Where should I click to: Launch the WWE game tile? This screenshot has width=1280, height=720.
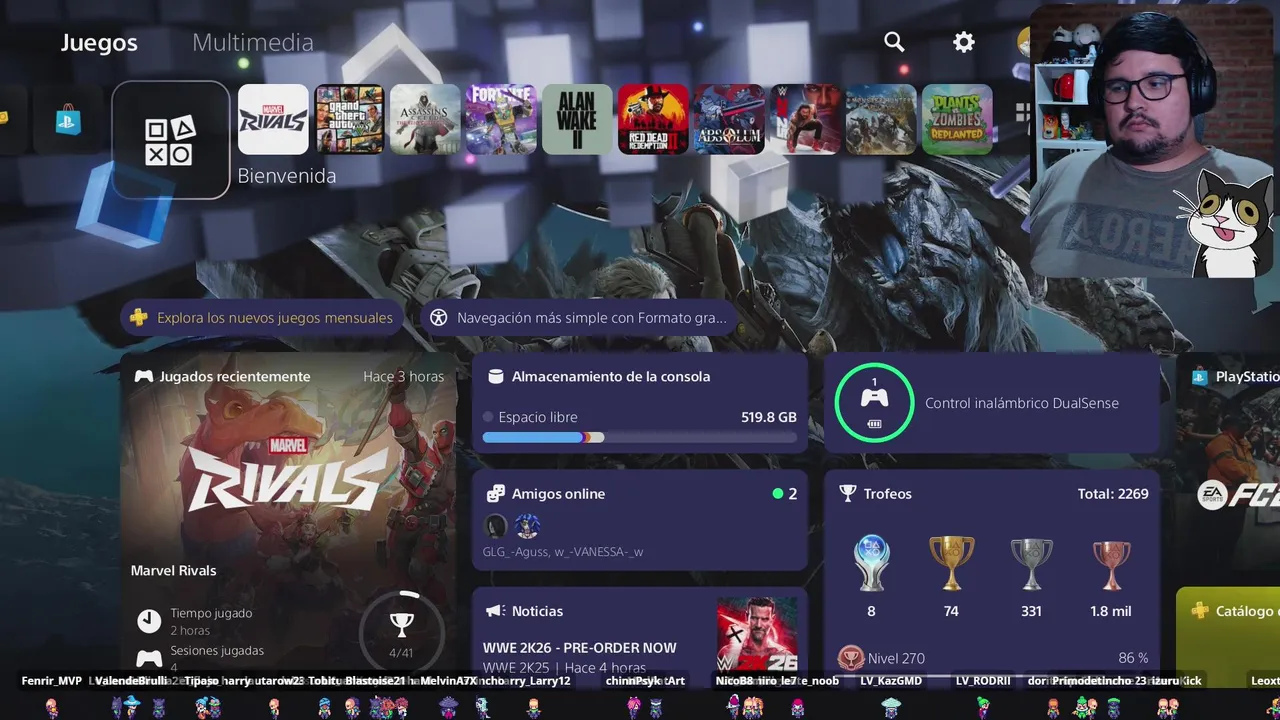805,119
